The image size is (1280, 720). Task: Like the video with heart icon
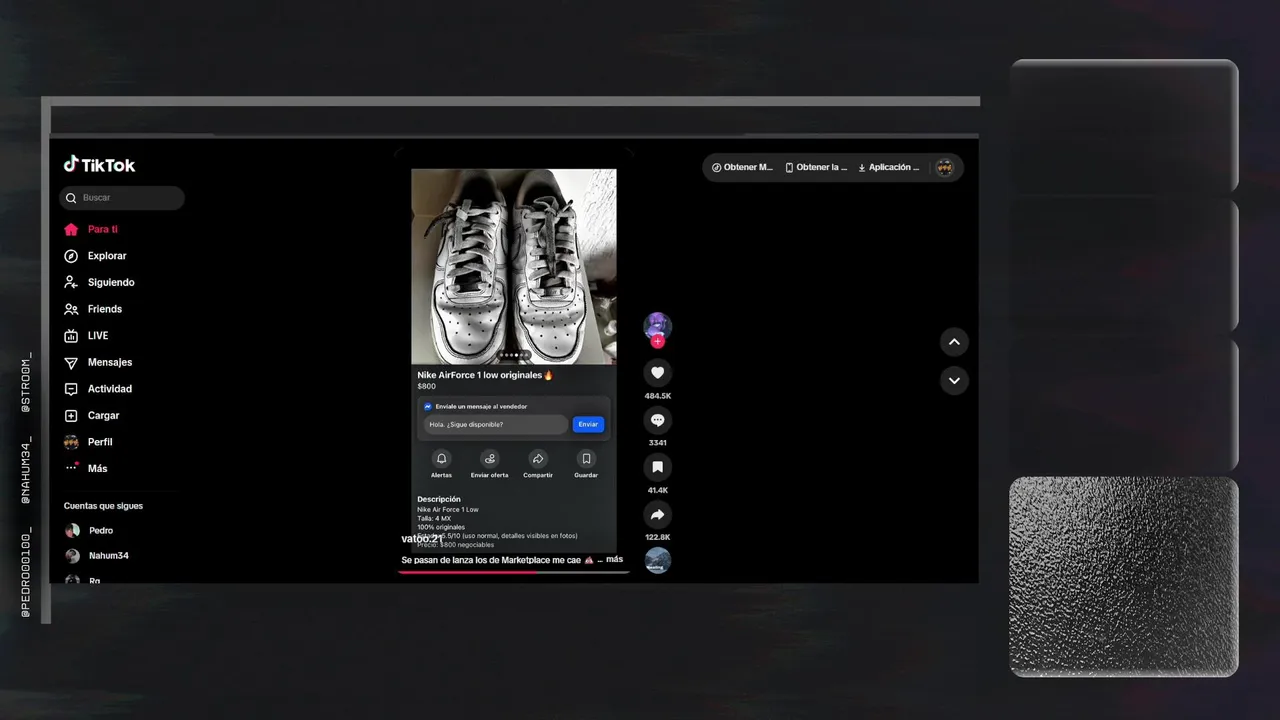(657, 373)
